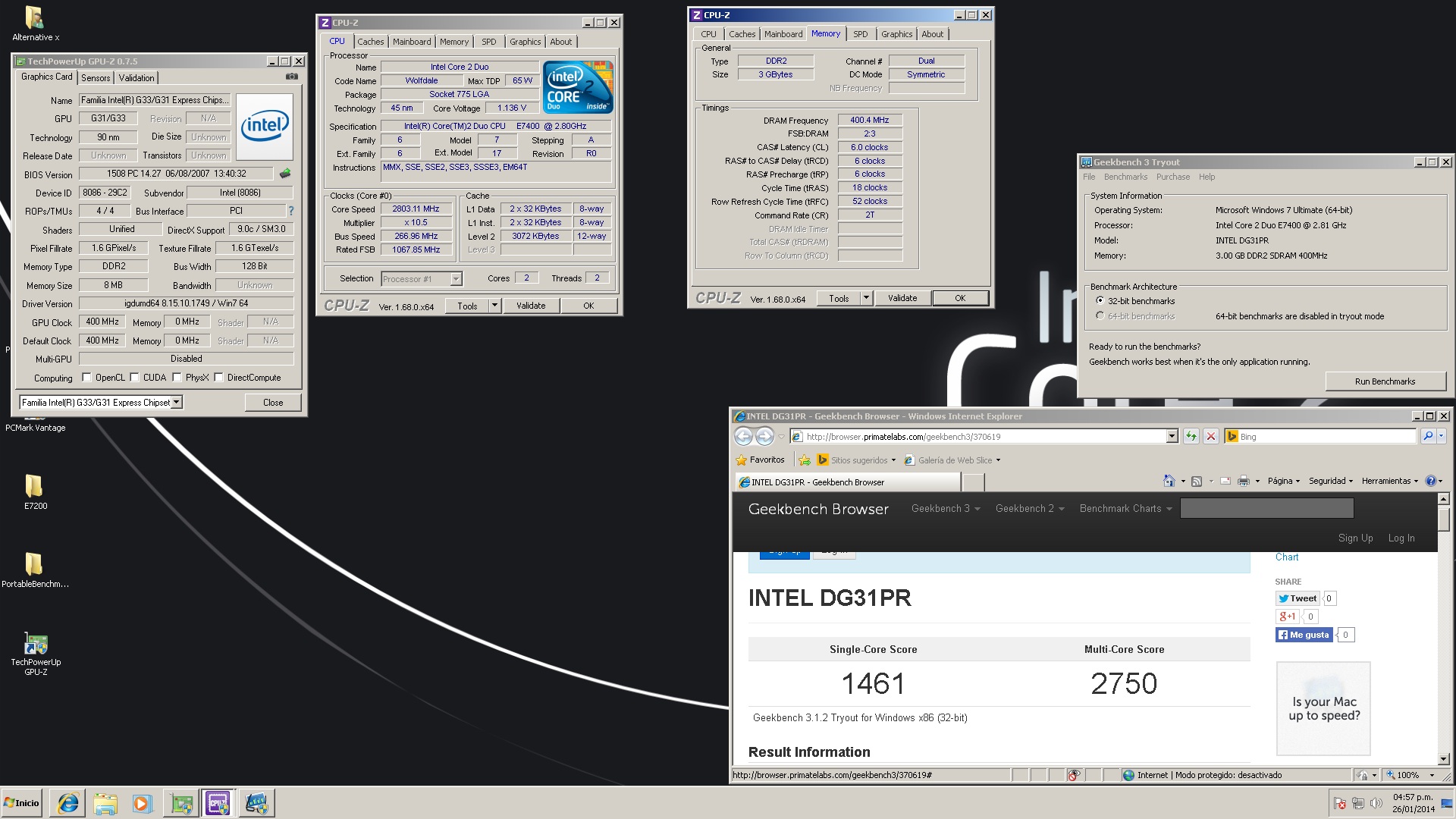This screenshot has width=1456, height=819.
Task: Enable the CUDA checkbox in GPU-Z
Action: tap(134, 378)
